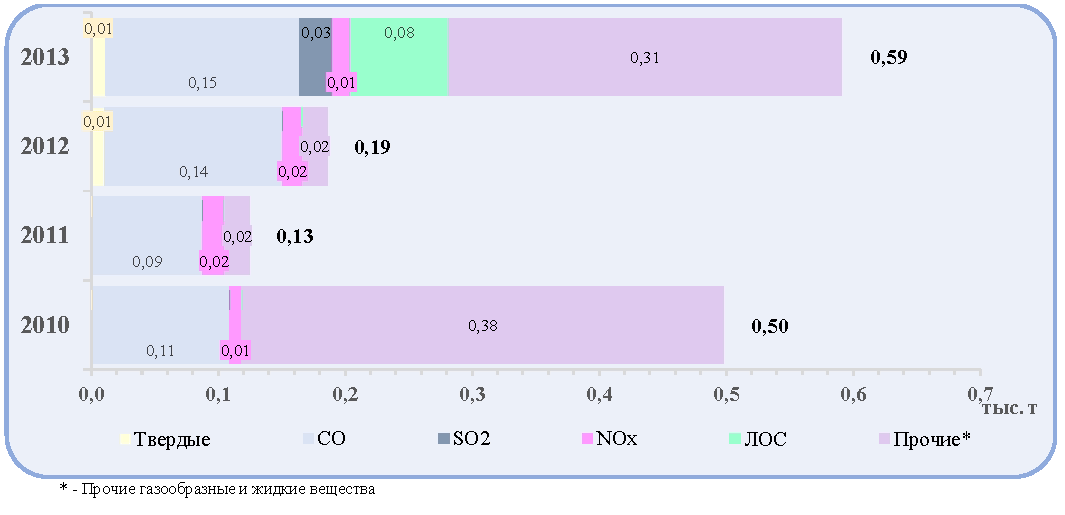Click the 0,09 CO segment of 2011

coord(147,235)
